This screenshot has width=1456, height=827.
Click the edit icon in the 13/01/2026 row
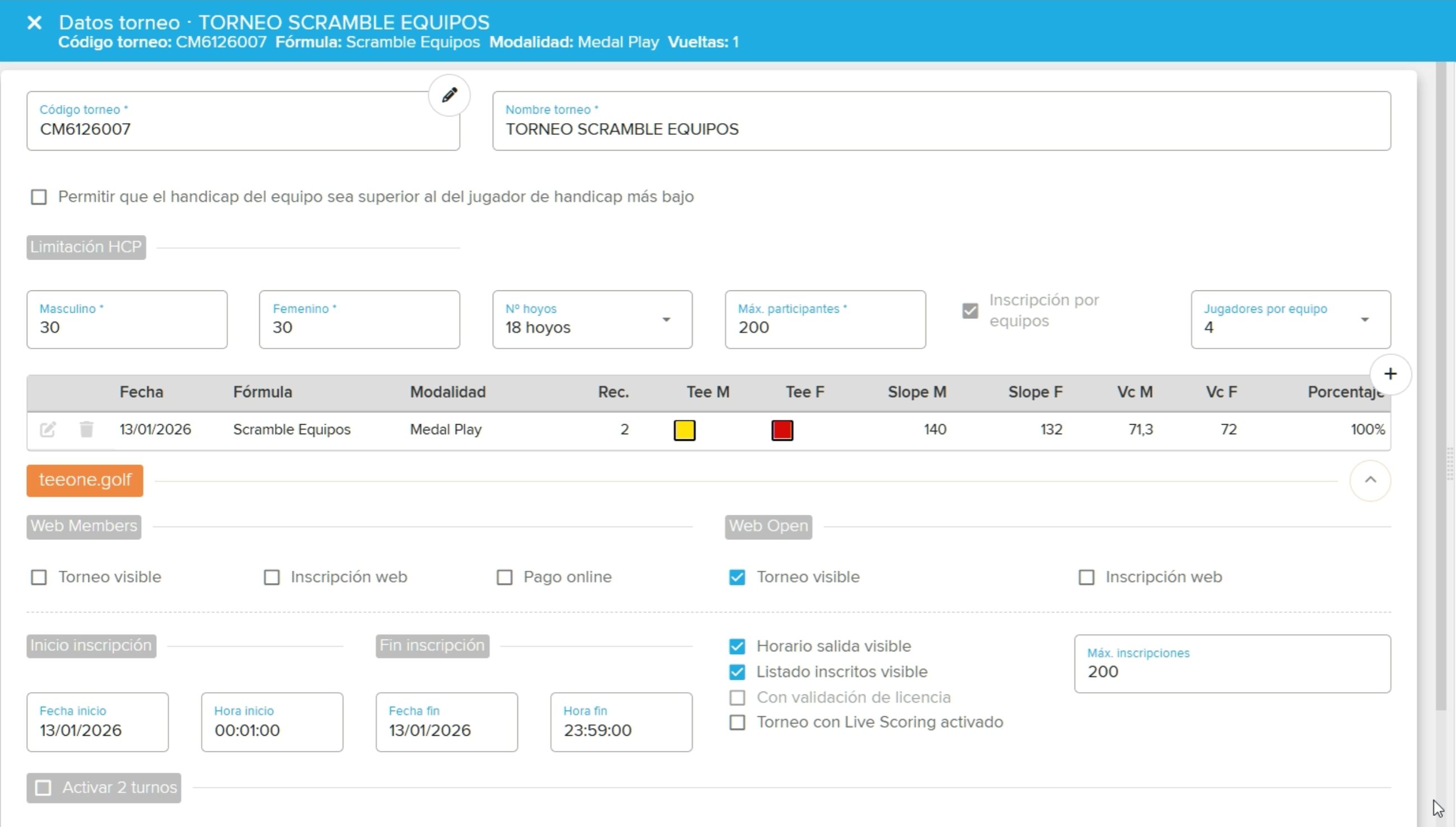click(x=48, y=429)
